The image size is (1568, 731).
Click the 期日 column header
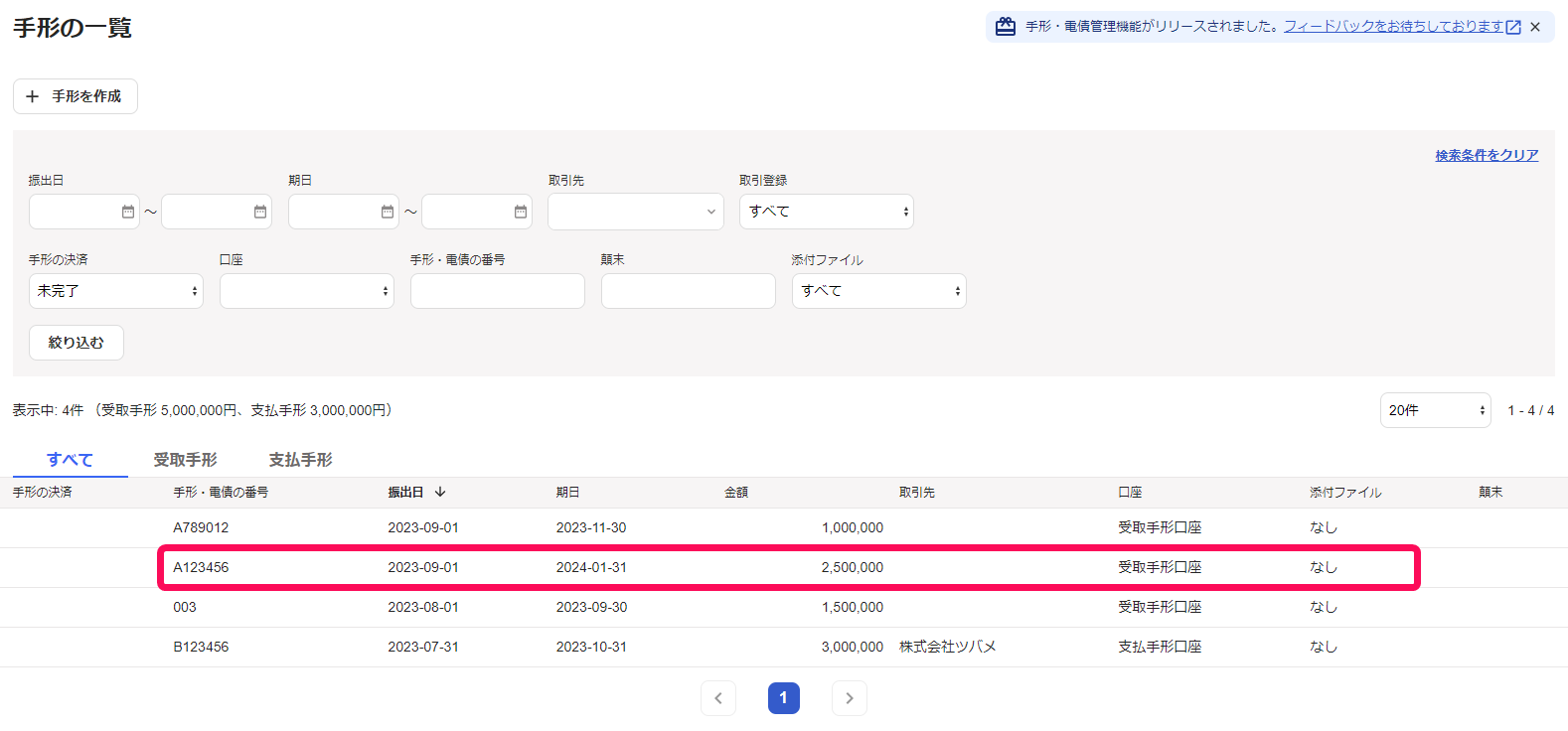point(568,492)
